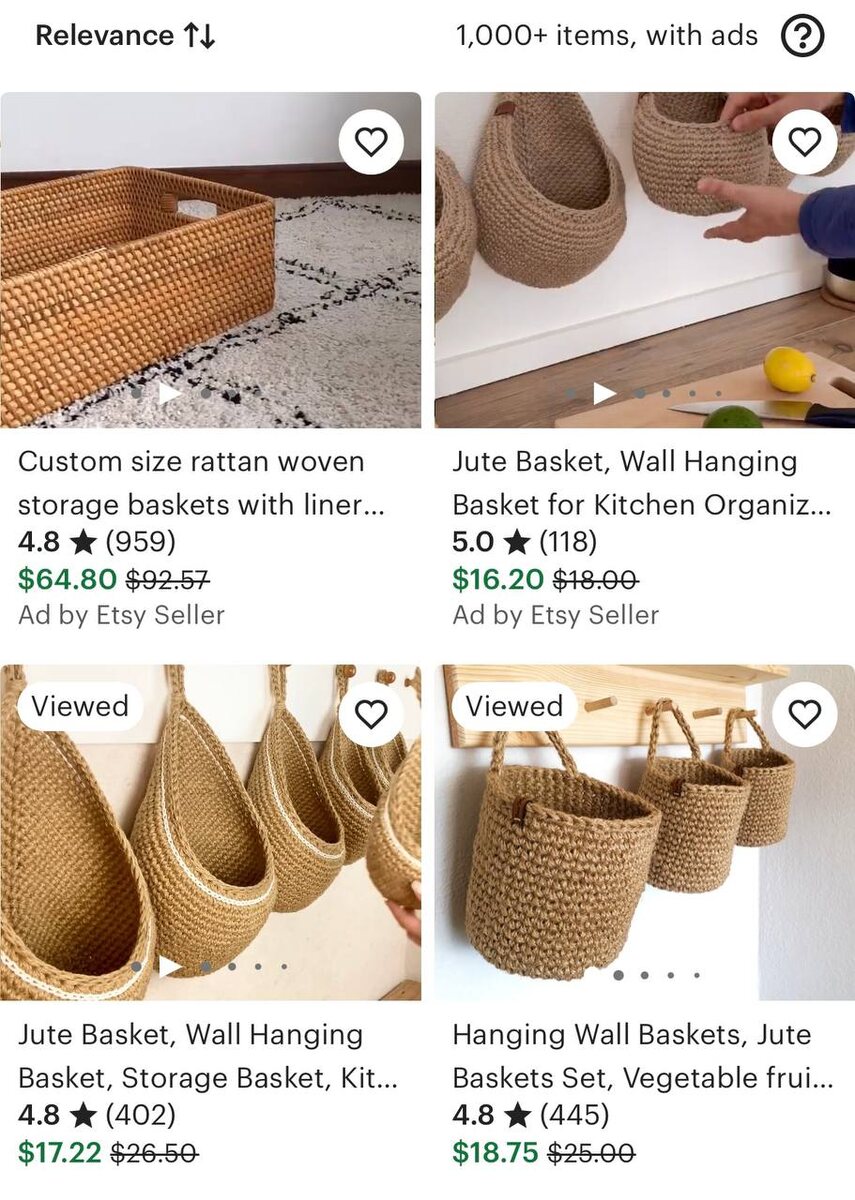Open the Custom size rattan woven baskets title
This screenshot has height=1200, width=855.
(x=201, y=483)
